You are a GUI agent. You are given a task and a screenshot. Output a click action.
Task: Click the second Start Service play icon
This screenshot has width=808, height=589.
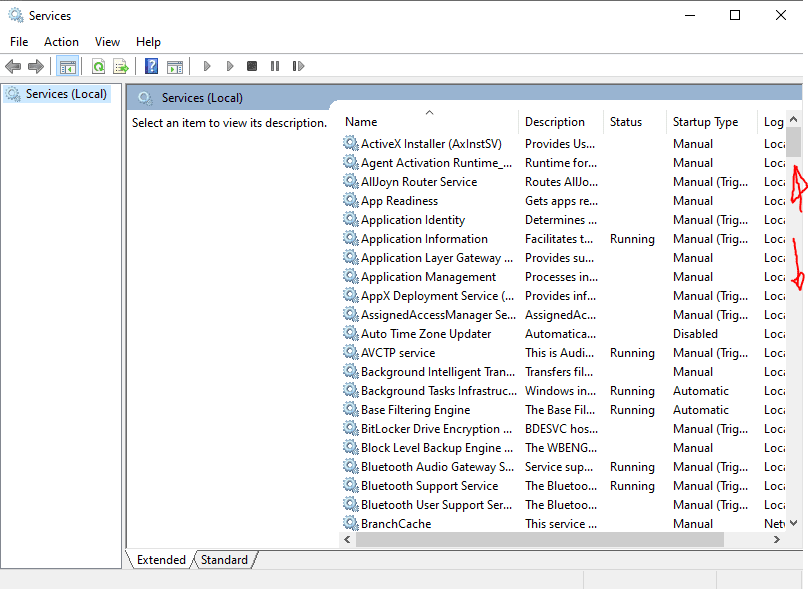pos(230,66)
